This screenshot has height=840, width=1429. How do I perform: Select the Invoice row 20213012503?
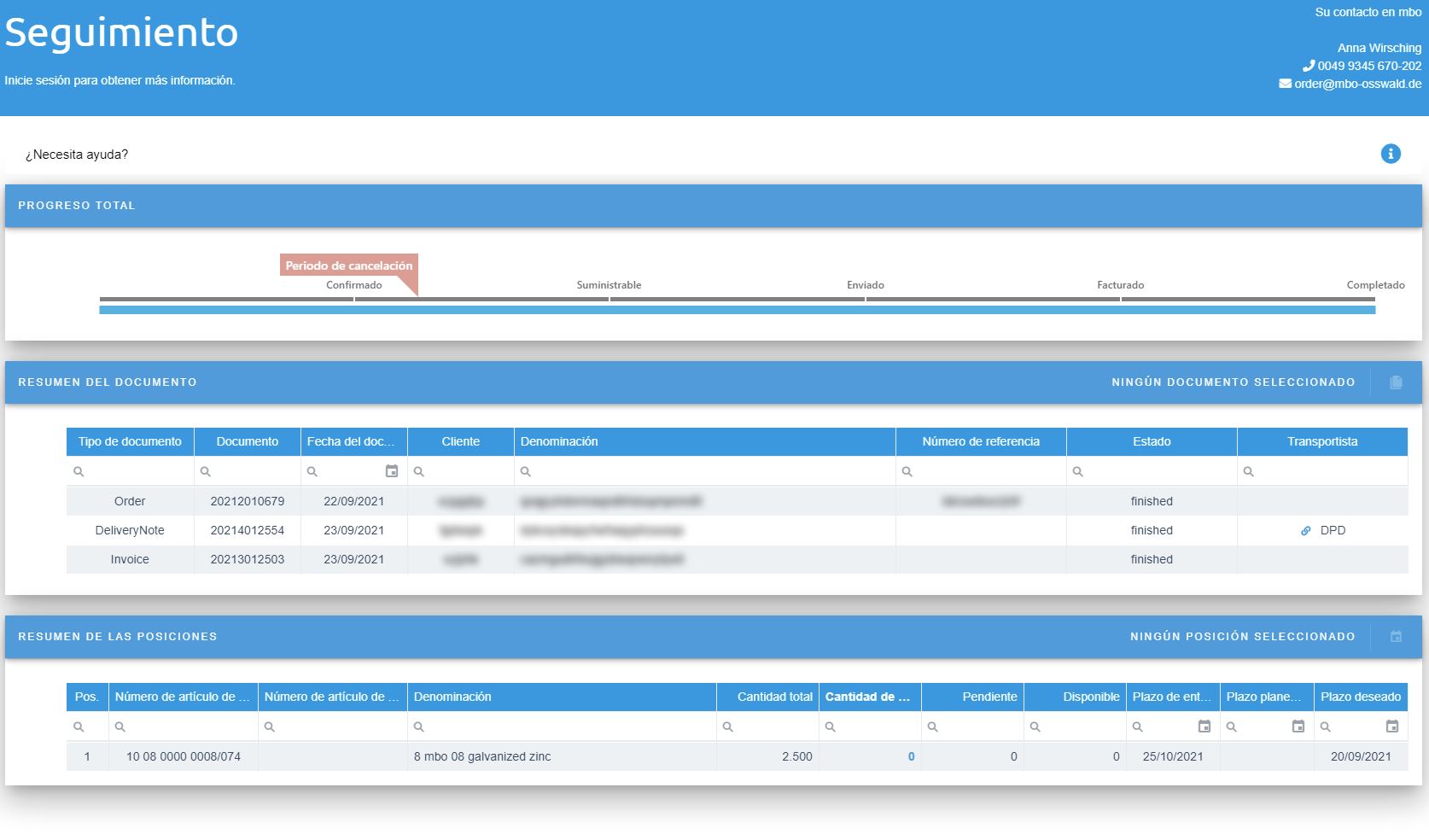coord(247,559)
